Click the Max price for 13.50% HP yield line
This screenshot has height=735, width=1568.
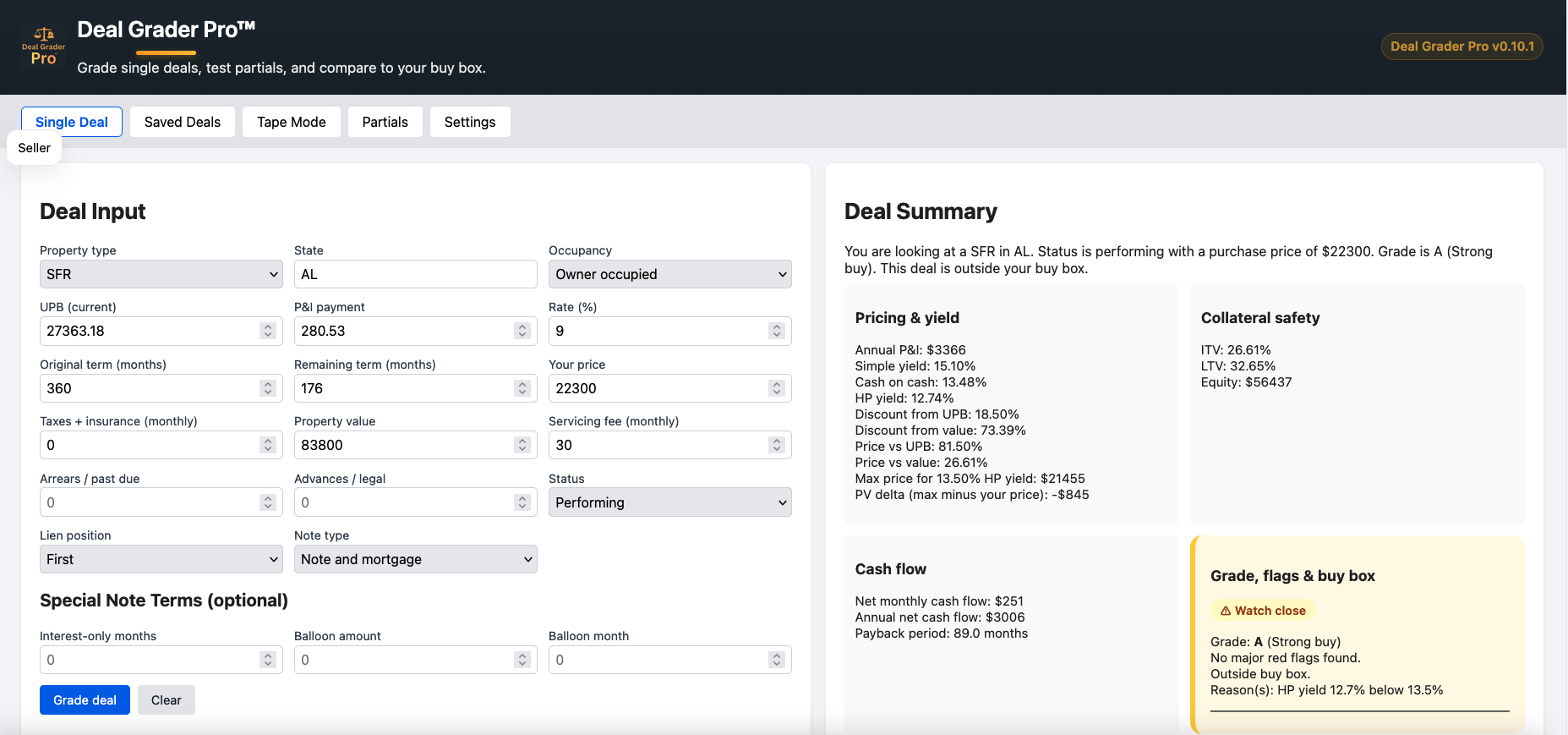coord(970,479)
